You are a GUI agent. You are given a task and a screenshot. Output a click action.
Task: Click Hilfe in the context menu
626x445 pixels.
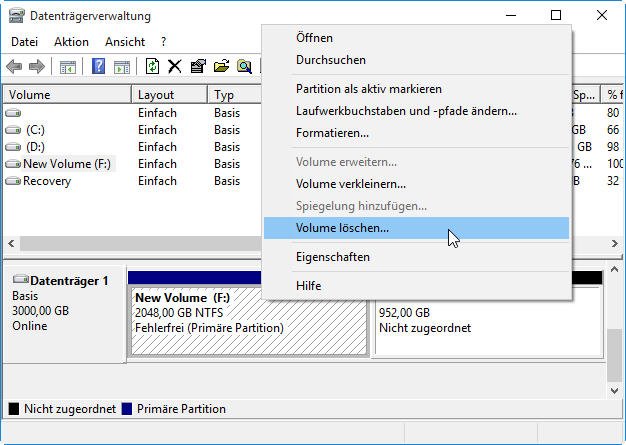[x=416, y=286]
